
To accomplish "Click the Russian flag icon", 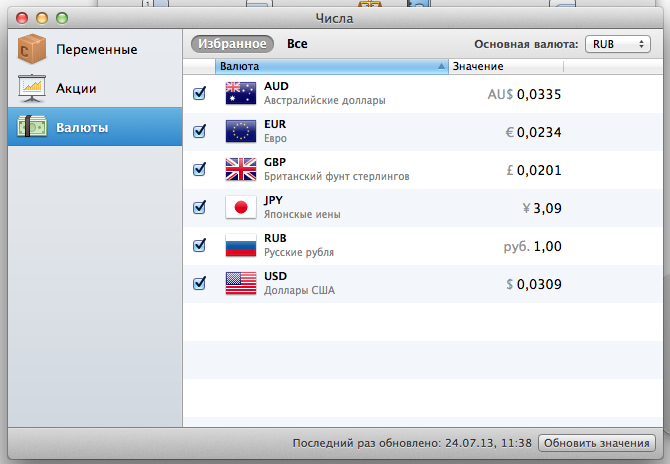I will (241, 246).
